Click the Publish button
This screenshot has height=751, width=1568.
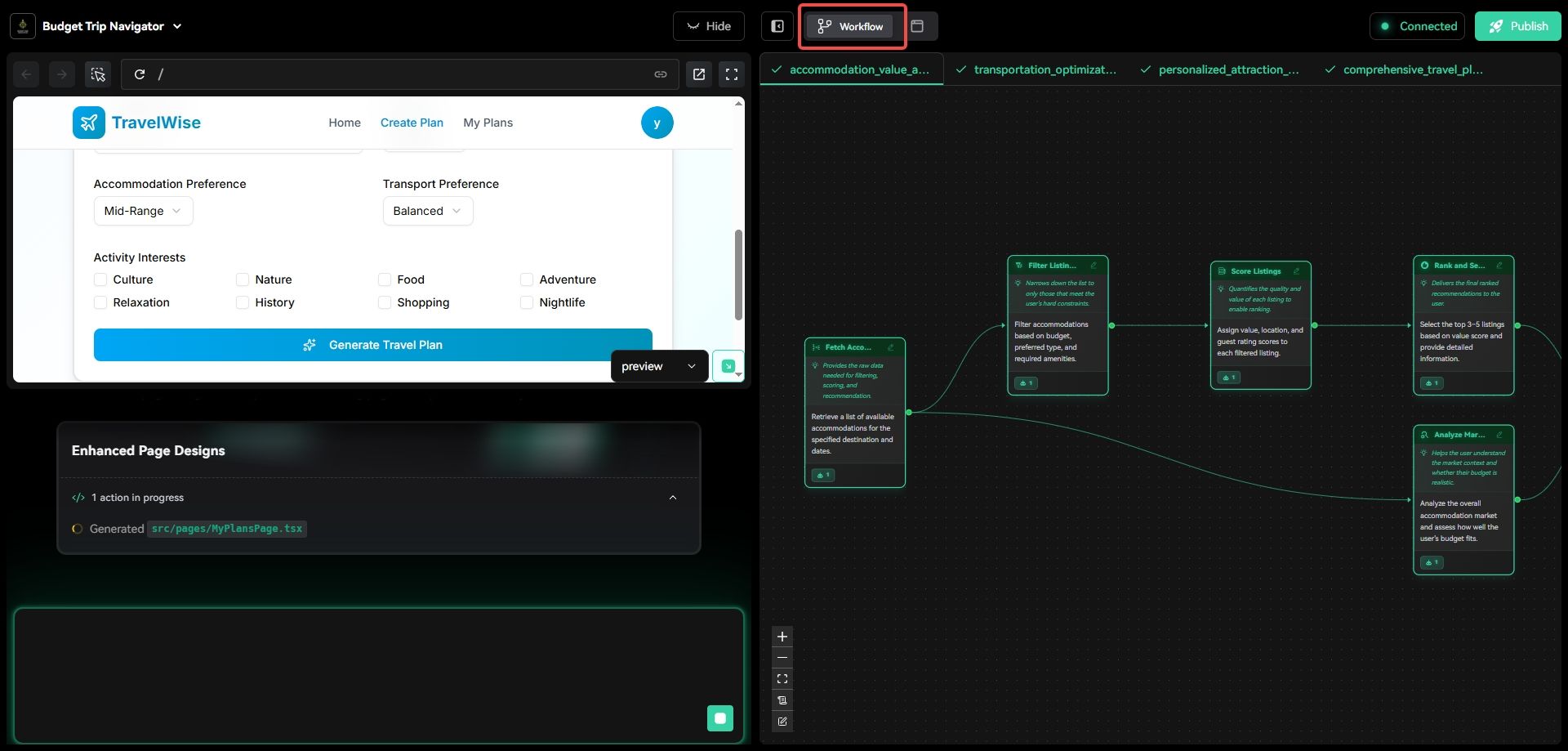coord(1517,26)
